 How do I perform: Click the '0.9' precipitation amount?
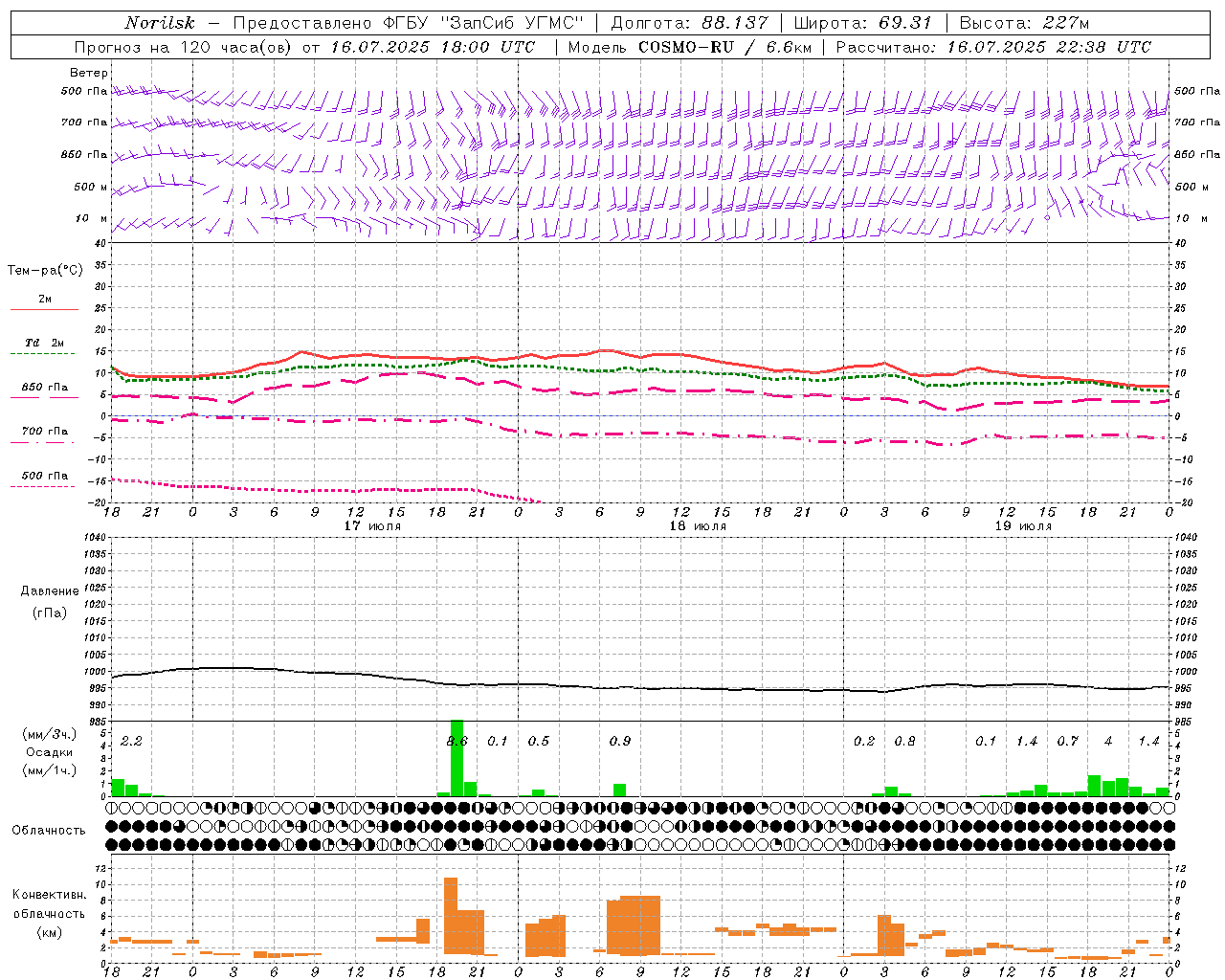point(620,741)
